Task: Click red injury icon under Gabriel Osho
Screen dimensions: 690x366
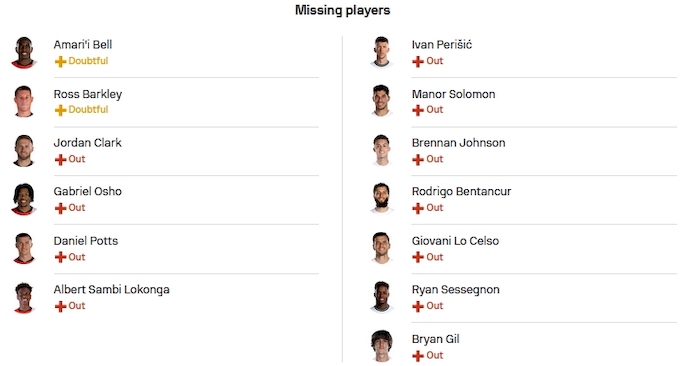Action: (x=60, y=208)
